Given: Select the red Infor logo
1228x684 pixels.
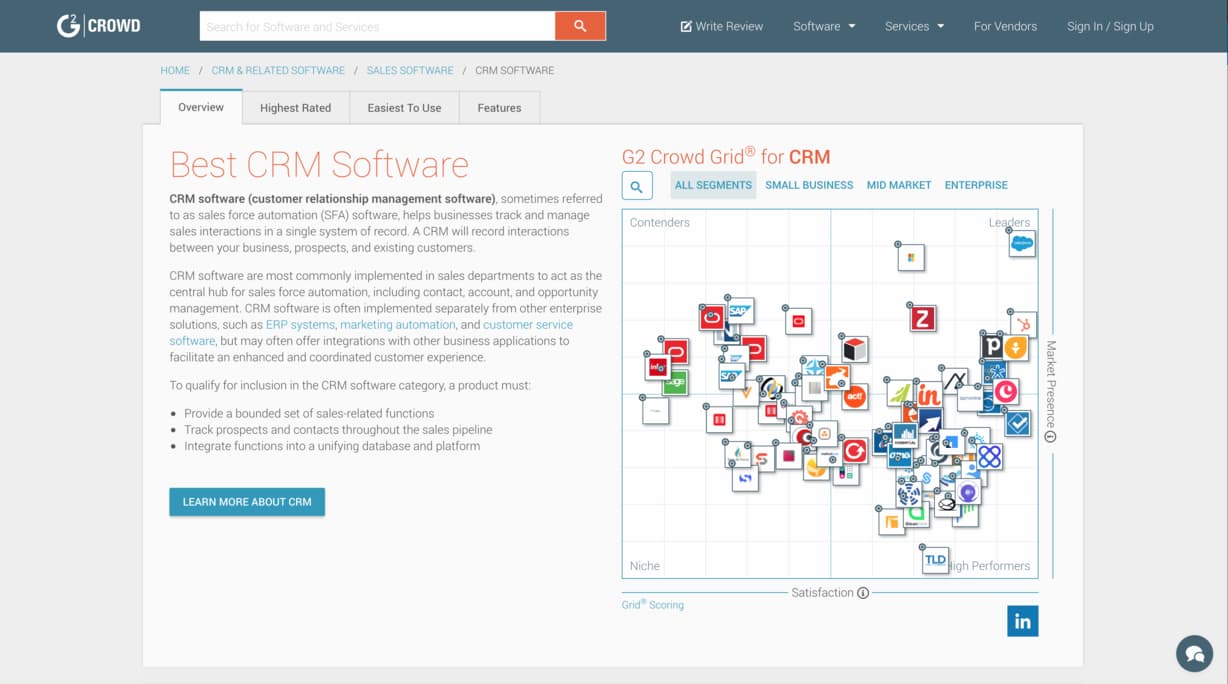Looking at the screenshot, I should tap(658, 367).
